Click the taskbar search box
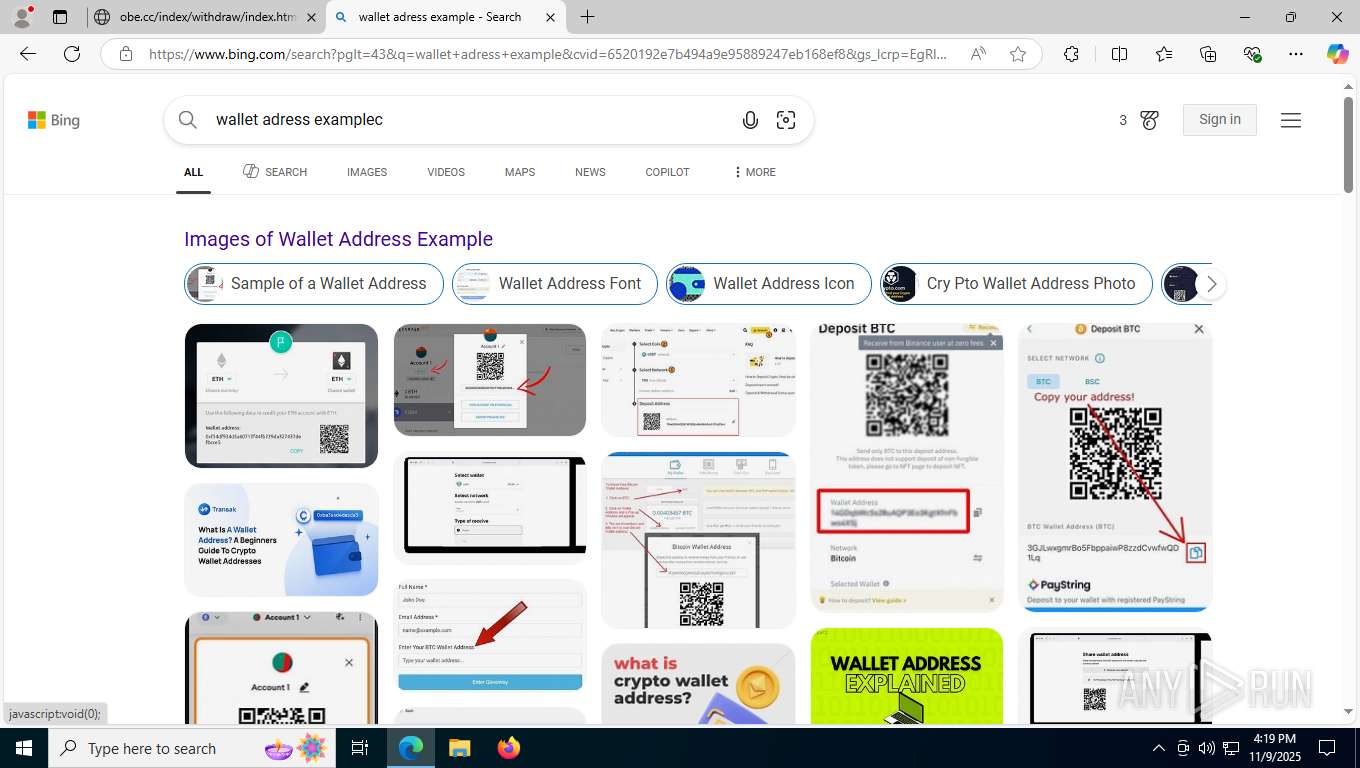Image resolution: width=1360 pixels, height=768 pixels. (192, 748)
